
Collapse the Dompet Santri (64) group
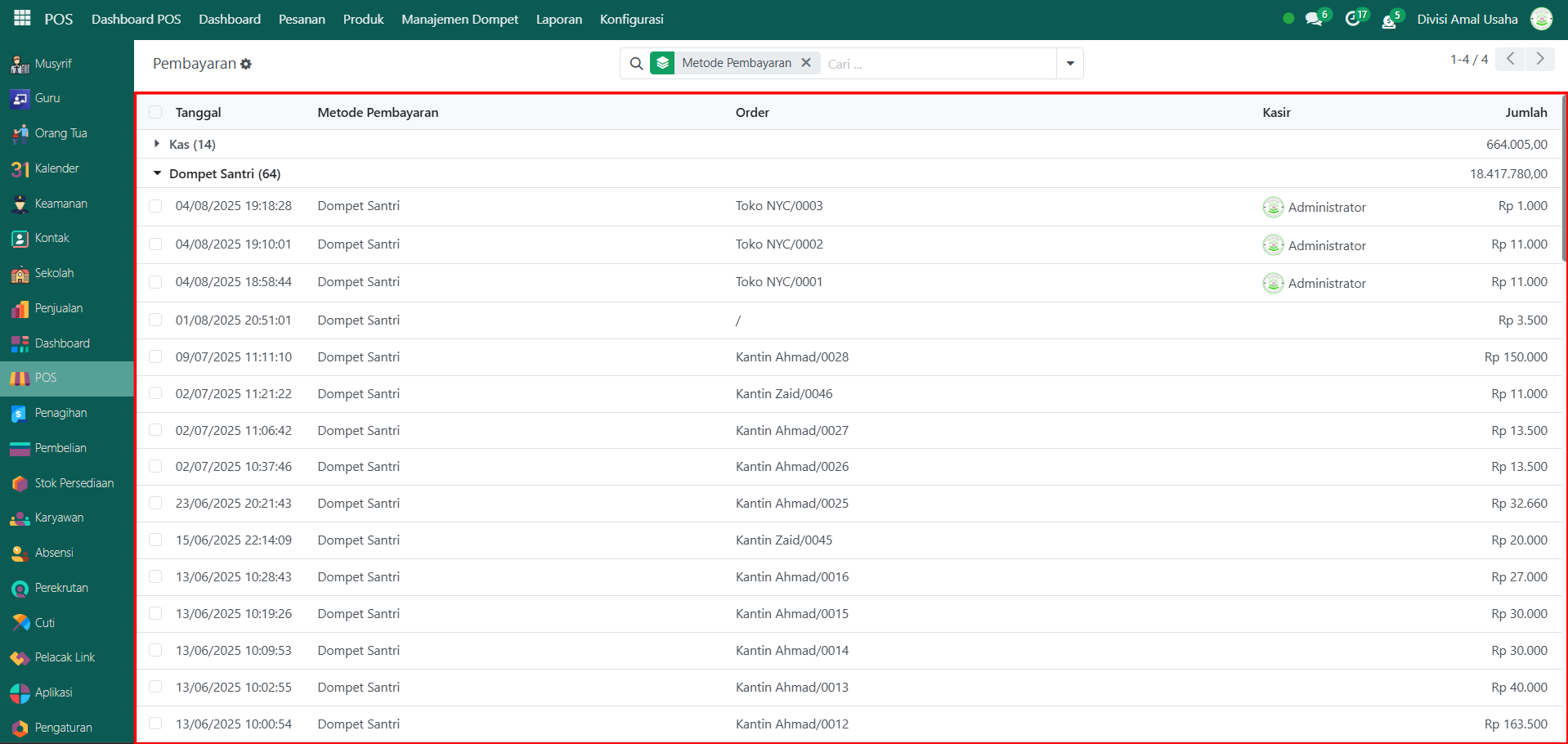click(157, 173)
